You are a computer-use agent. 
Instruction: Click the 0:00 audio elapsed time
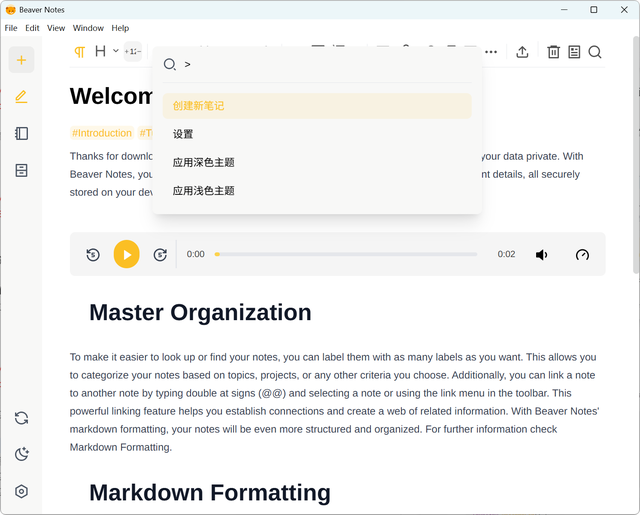[x=196, y=254]
